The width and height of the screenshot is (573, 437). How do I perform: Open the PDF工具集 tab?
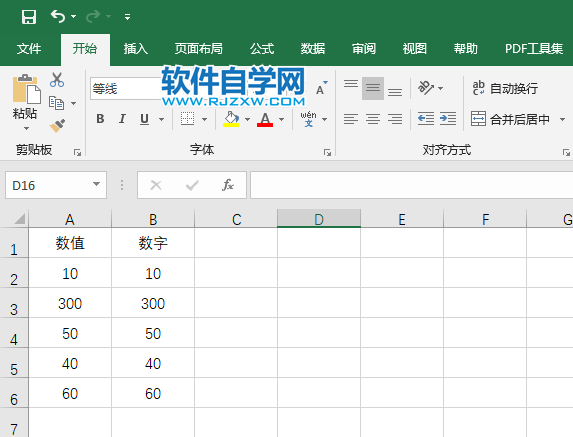click(x=534, y=49)
